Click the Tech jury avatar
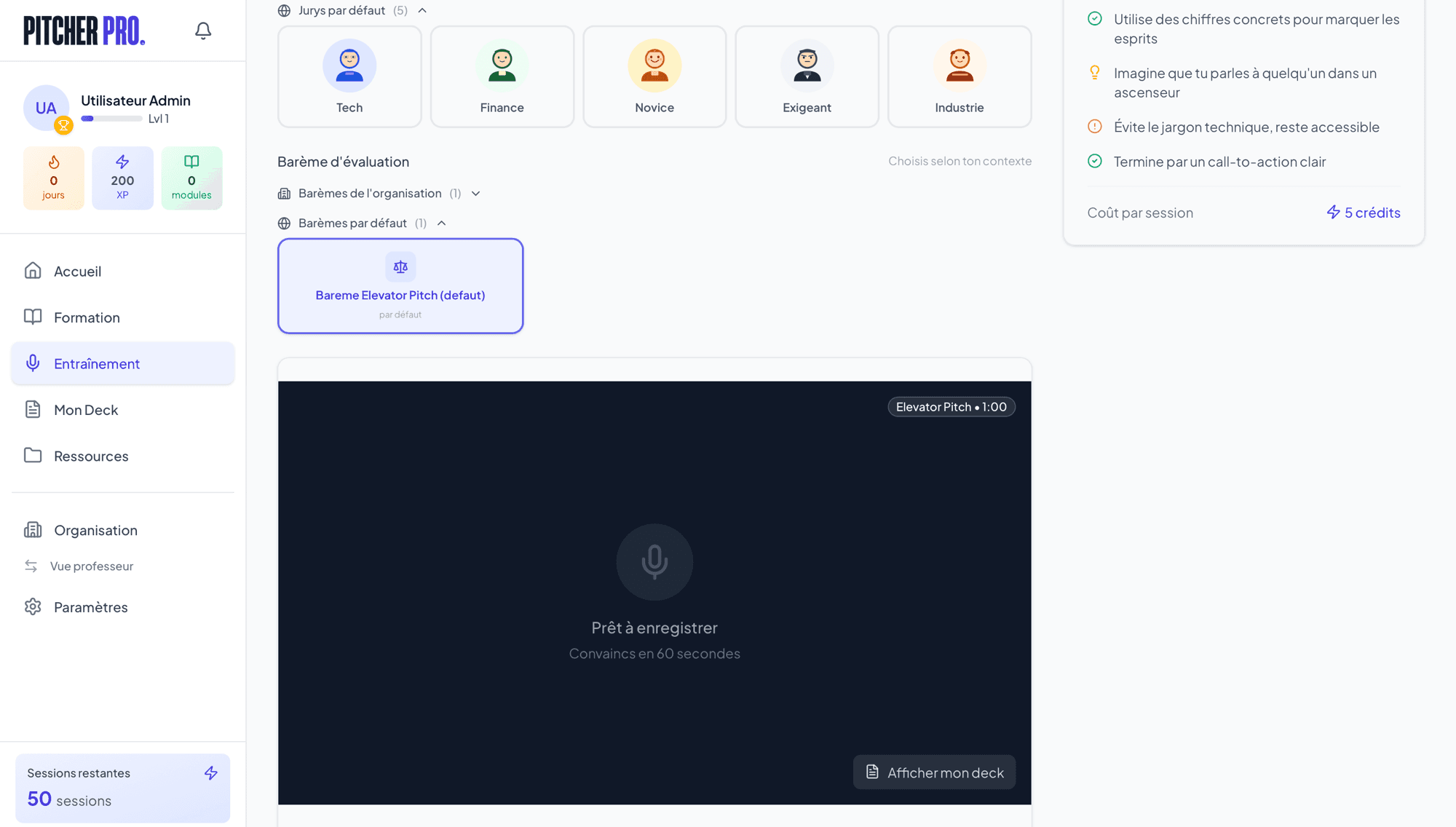The height and width of the screenshot is (827, 1456). (x=349, y=66)
